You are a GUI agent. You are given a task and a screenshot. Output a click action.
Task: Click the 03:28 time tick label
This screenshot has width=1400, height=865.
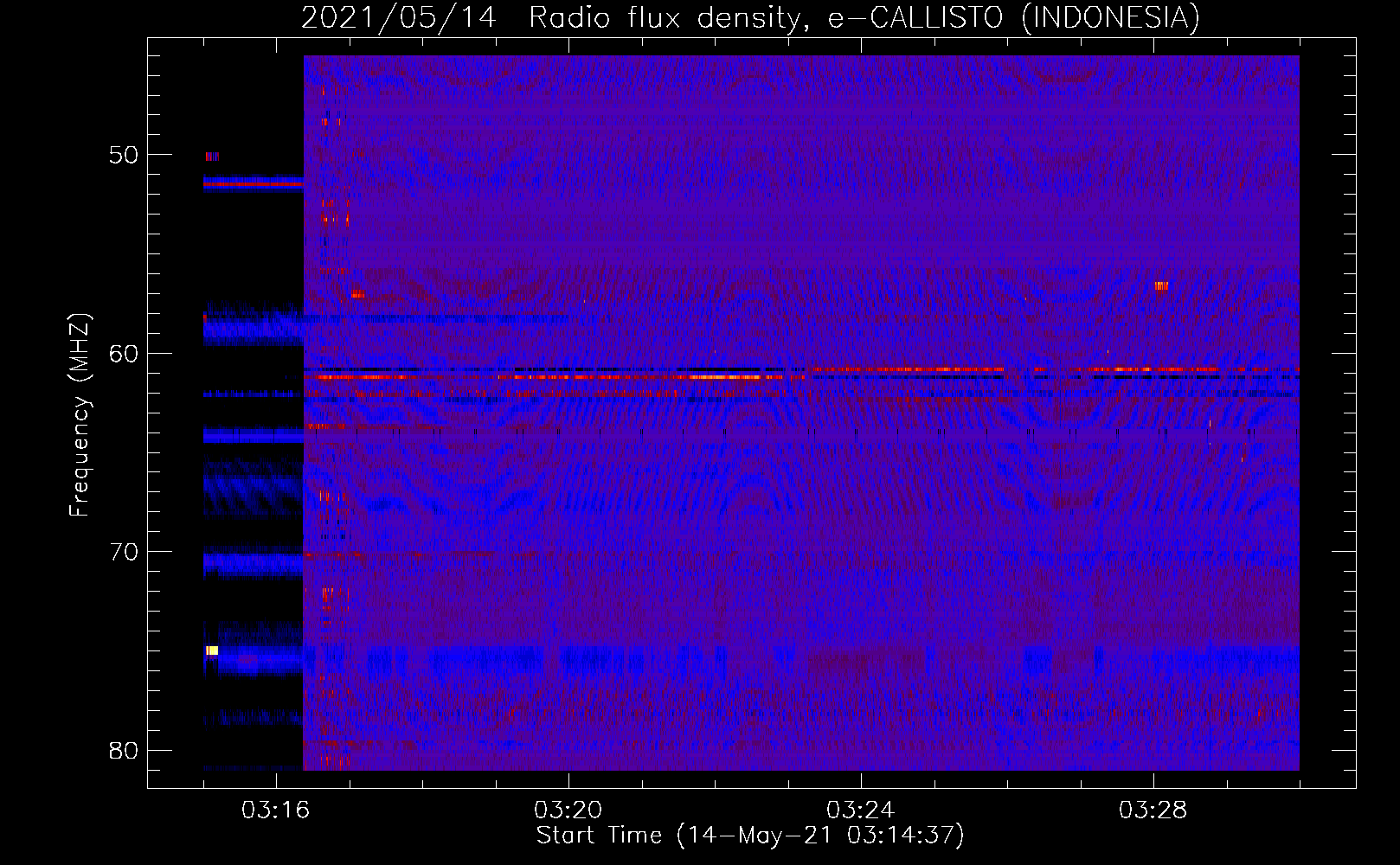[1153, 811]
